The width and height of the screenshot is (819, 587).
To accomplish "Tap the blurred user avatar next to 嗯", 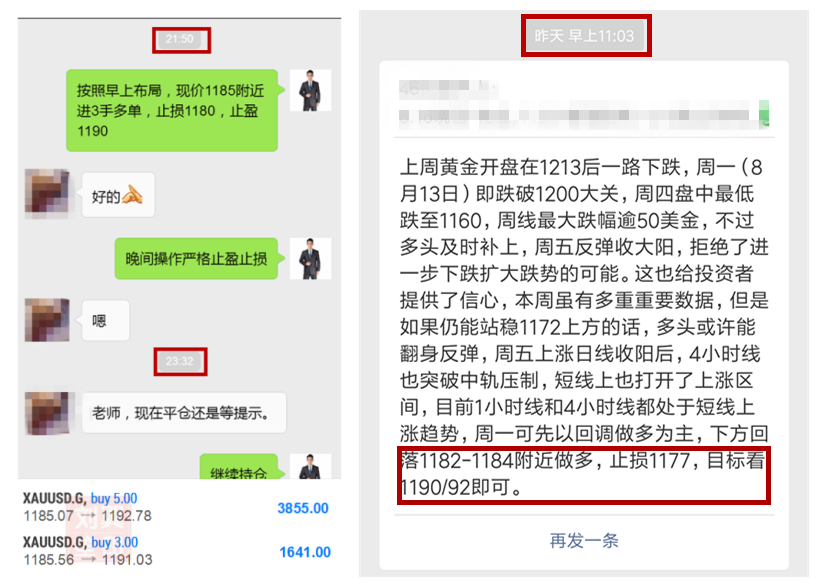I will (47, 320).
